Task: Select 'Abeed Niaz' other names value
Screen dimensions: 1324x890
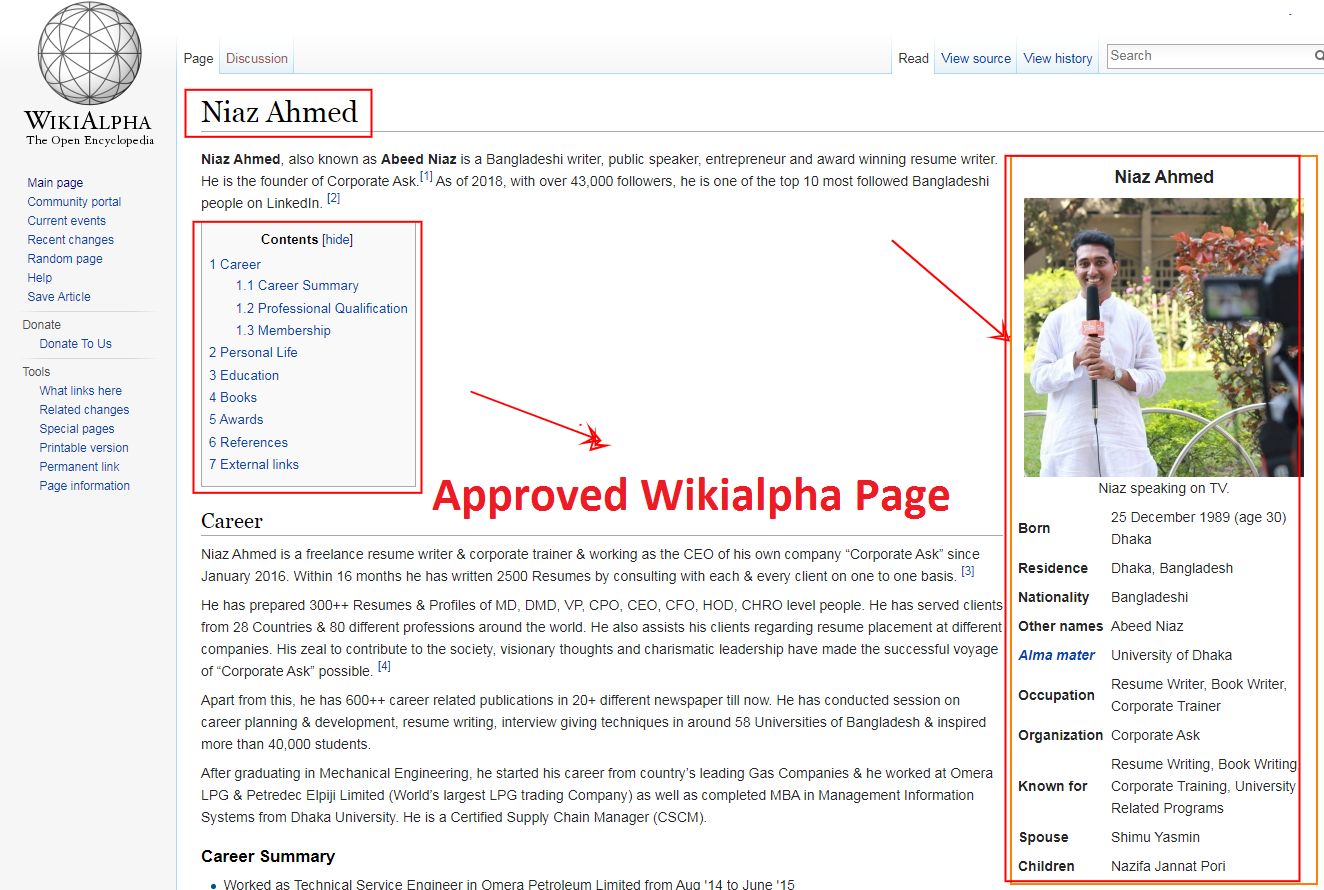Action: pyautogui.click(x=1147, y=627)
